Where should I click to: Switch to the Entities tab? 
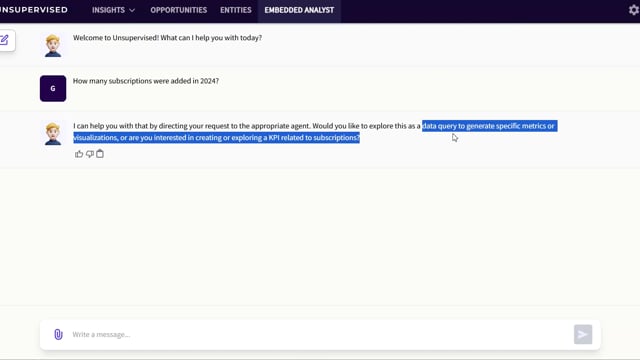[x=236, y=10]
